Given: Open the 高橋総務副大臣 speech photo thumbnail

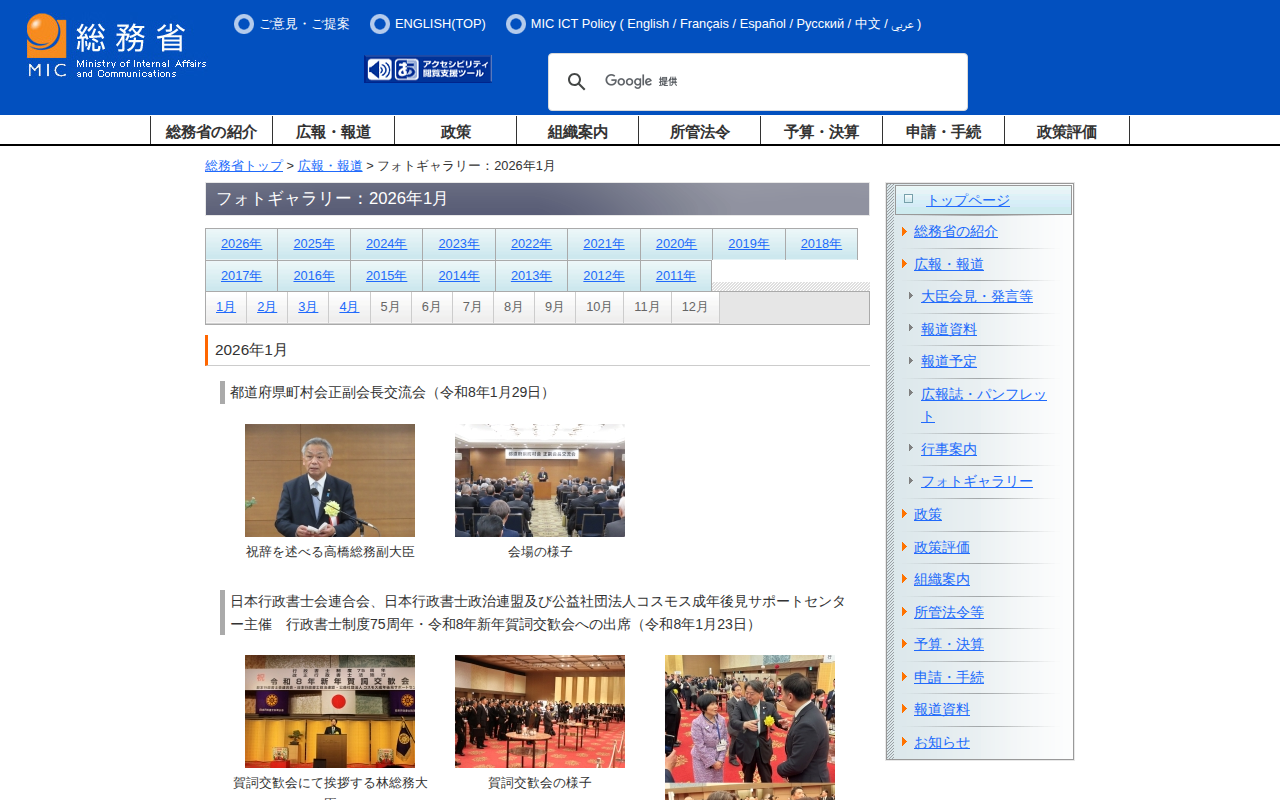Looking at the screenshot, I should click(330, 481).
